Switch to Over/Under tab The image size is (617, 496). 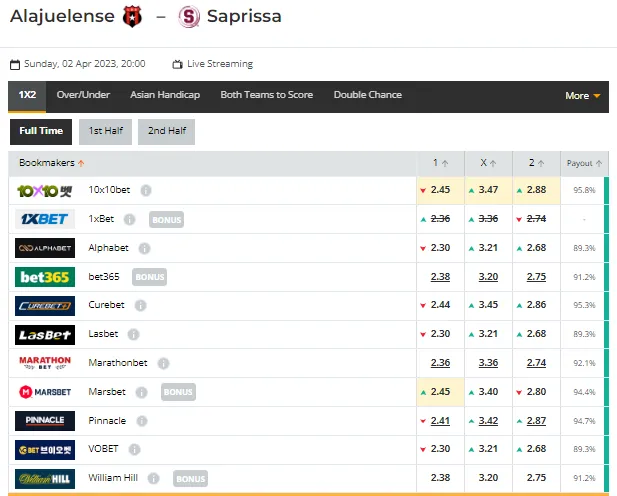tap(83, 95)
